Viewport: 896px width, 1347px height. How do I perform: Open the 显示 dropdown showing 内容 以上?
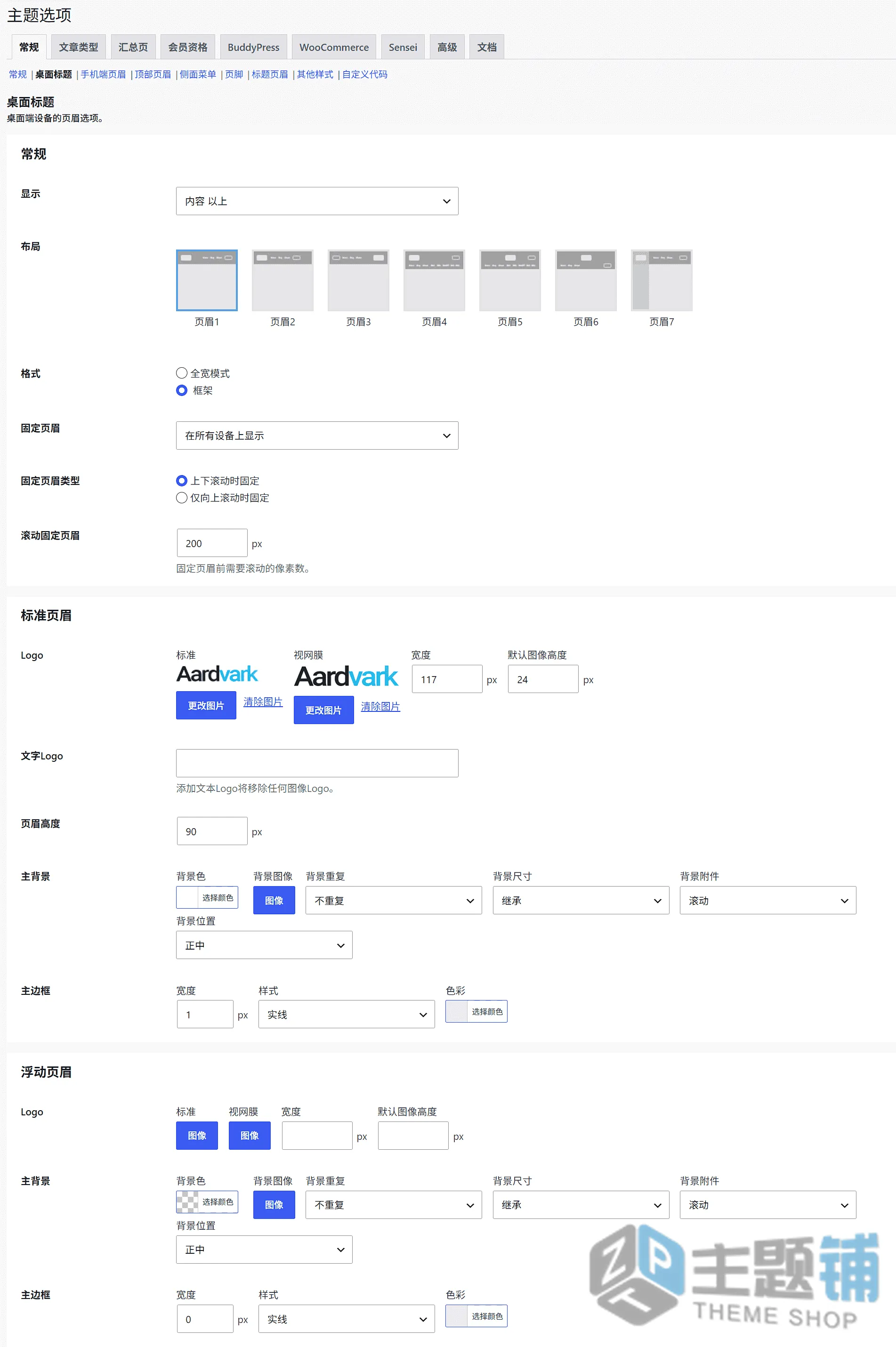[x=317, y=201]
